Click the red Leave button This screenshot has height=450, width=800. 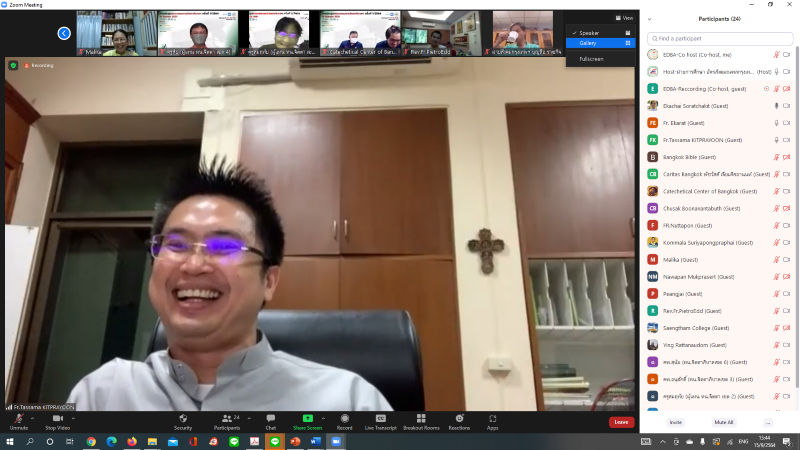coord(621,422)
